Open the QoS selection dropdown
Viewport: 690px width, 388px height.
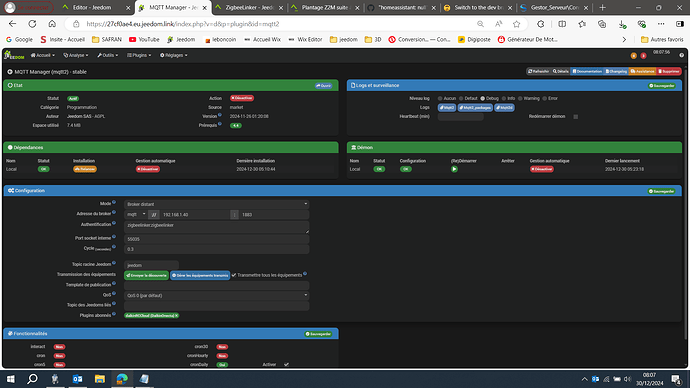217,295
